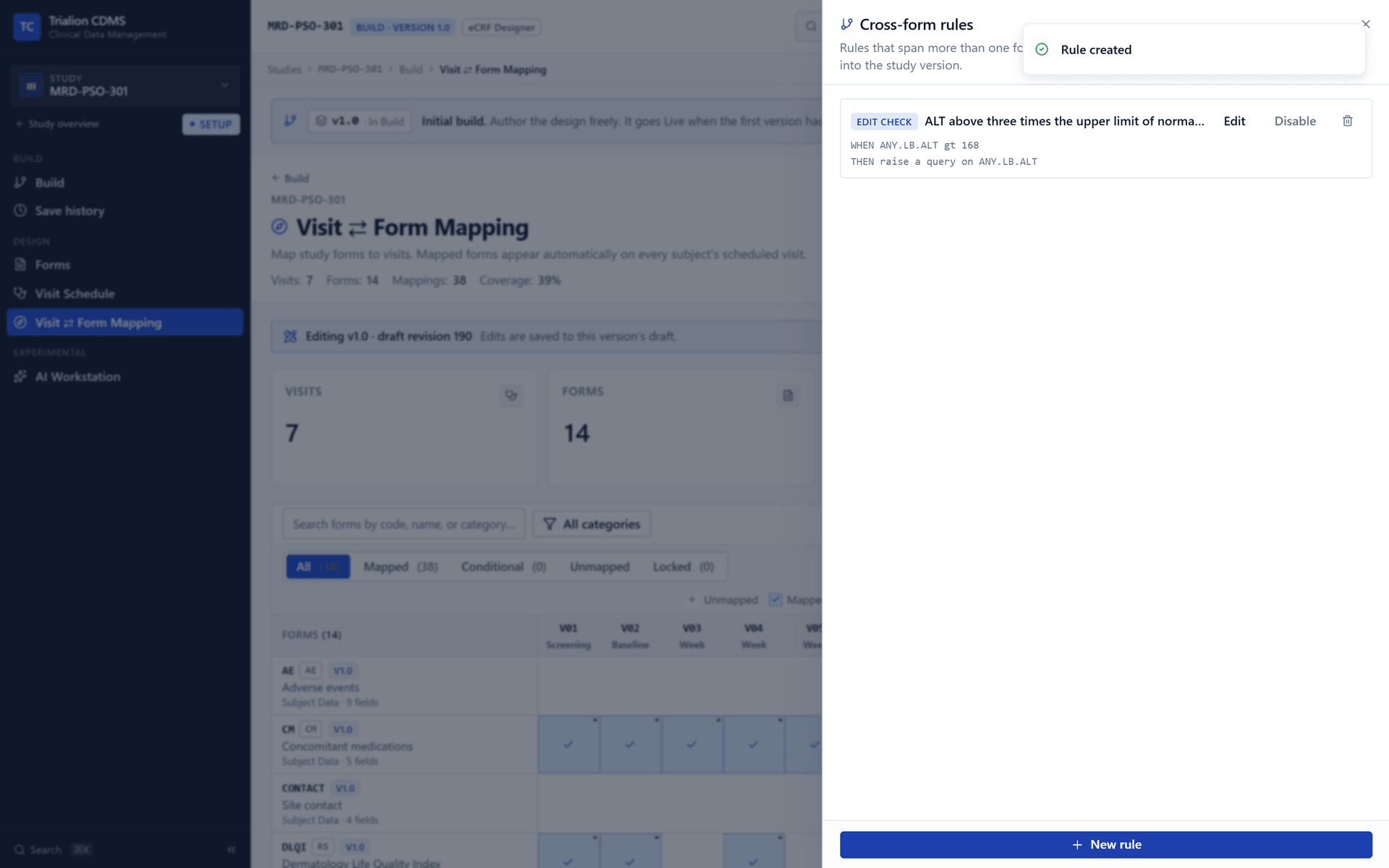Screen dimensions: 1389x868
Task: Toggle CM mapping for V02 Baseline
Action: click(630, 744)
